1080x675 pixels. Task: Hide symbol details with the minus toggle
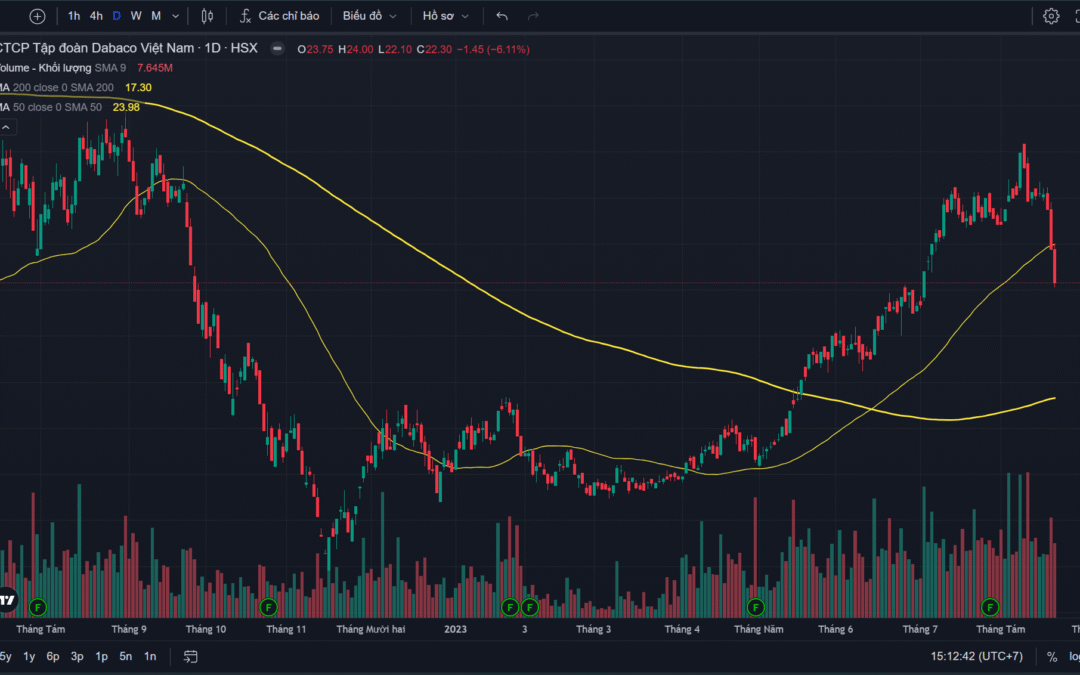click(277, 49)
